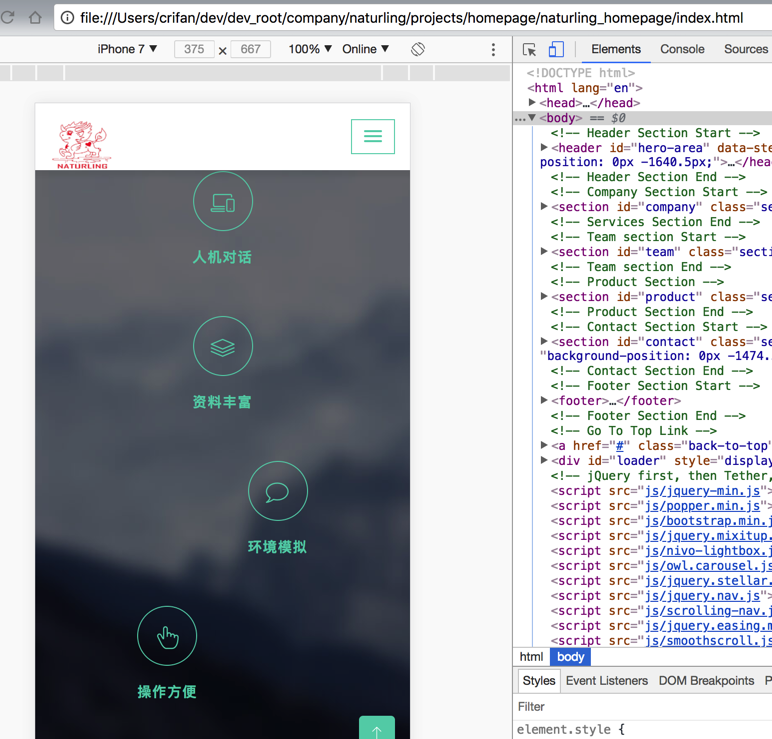
Task: Click the href "#" link value
Action: [620, 446]
